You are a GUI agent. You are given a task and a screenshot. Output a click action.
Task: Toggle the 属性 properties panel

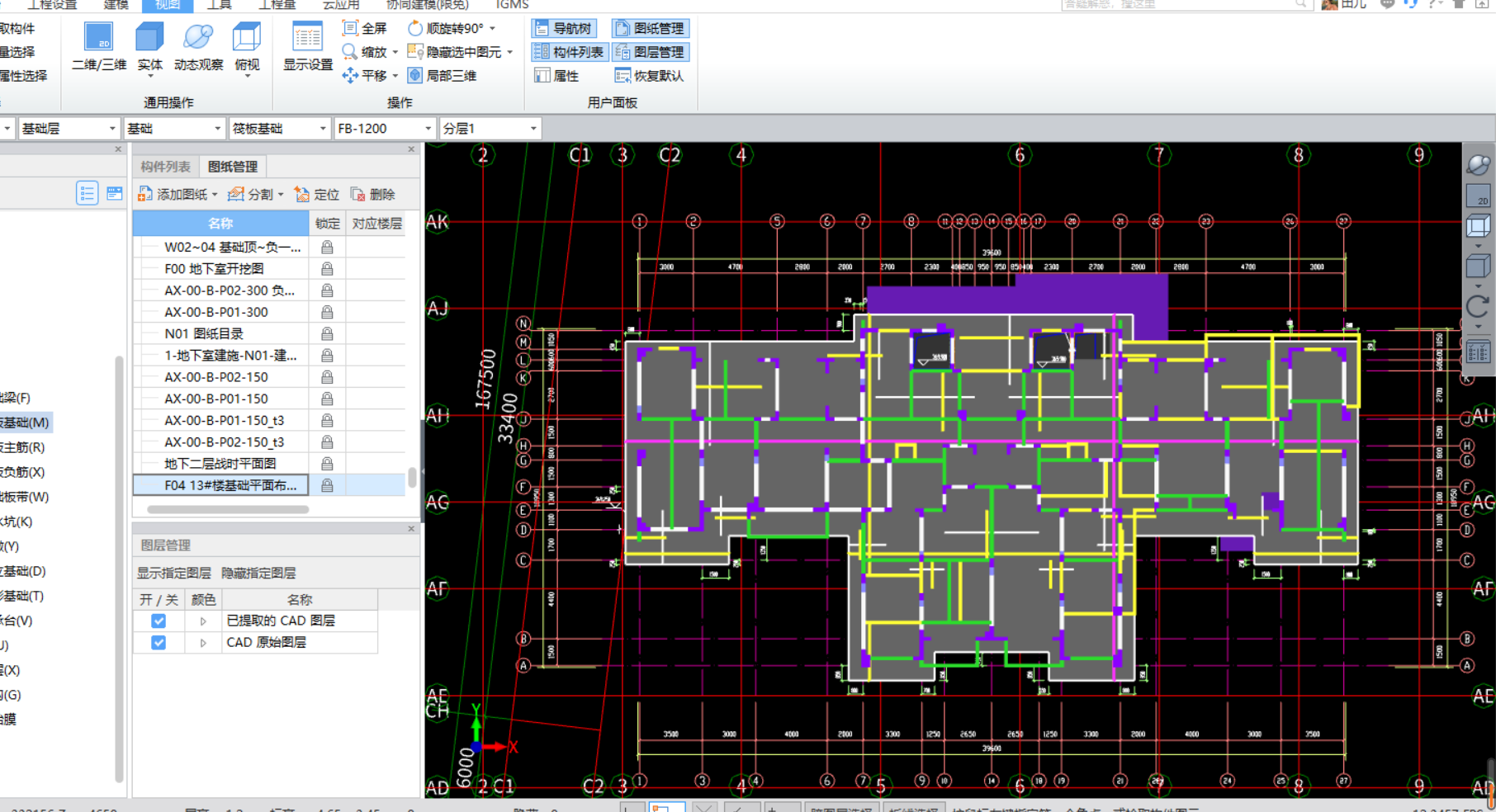point(557,76)
